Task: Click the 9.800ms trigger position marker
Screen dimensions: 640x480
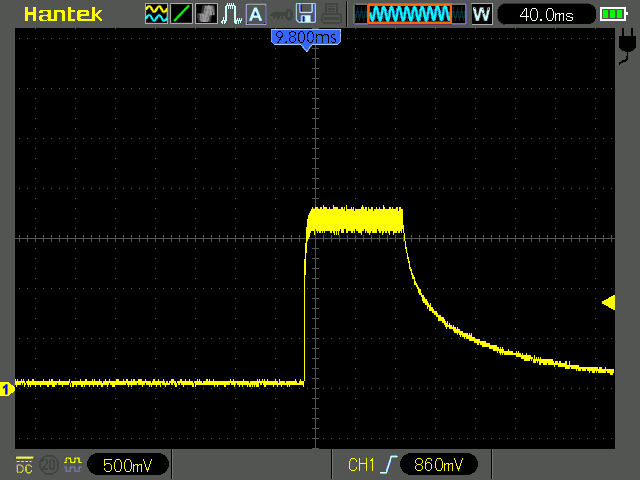Action: point(306,39)
